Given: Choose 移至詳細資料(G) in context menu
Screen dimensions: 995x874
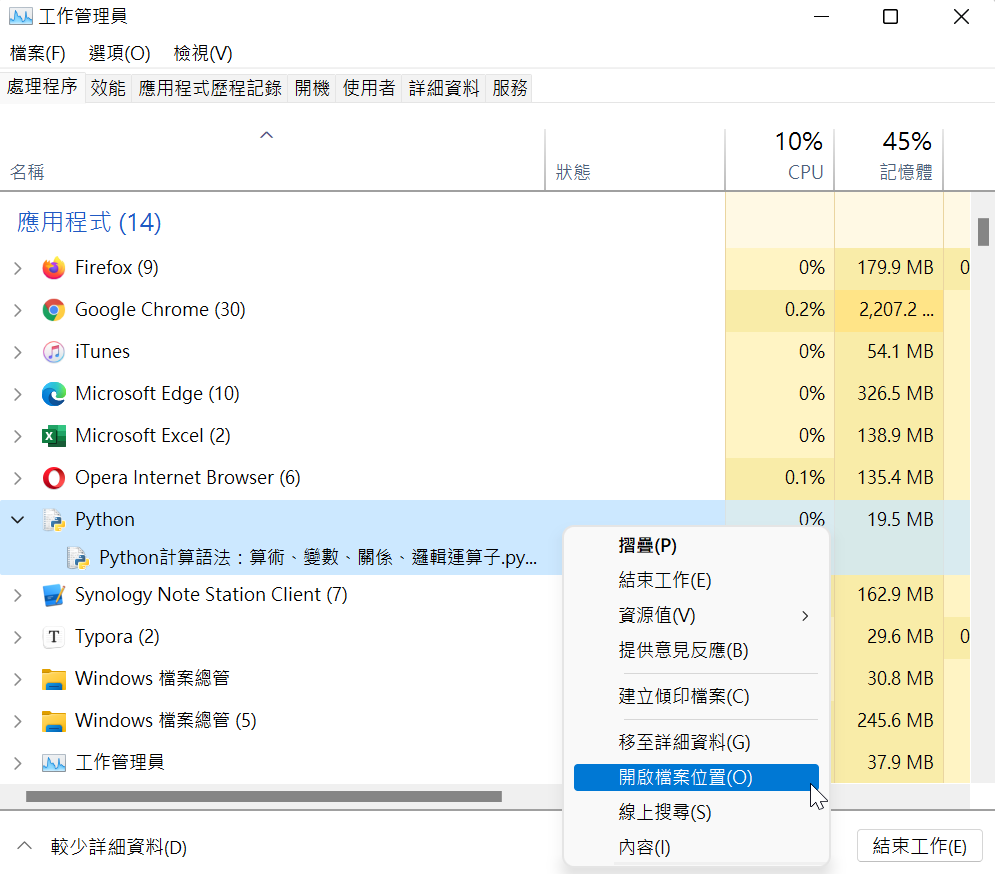Looking at the screenshot, I should [696, 742].
